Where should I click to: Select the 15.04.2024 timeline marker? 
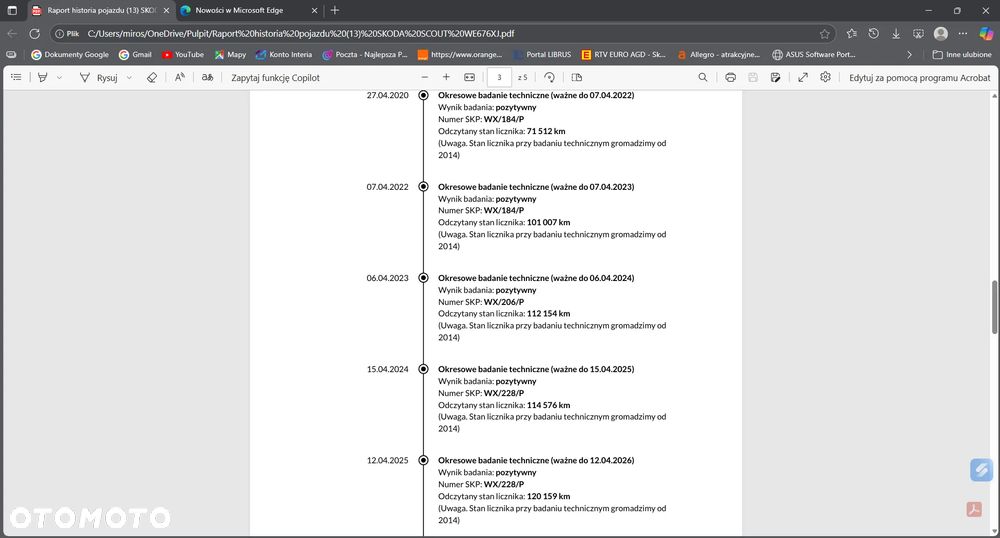(x=423, y=368)
